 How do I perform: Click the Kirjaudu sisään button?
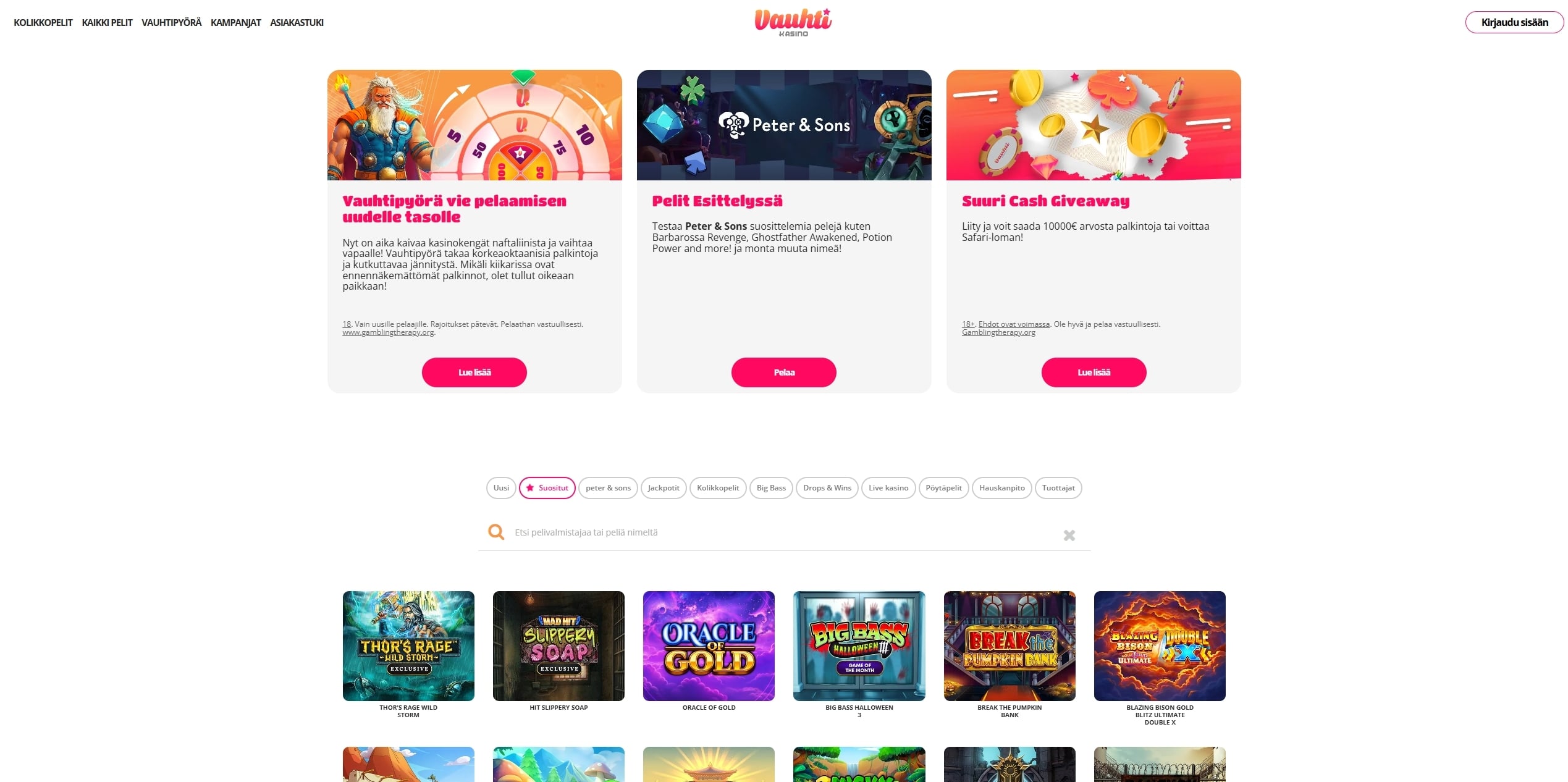coord(1514,22)
